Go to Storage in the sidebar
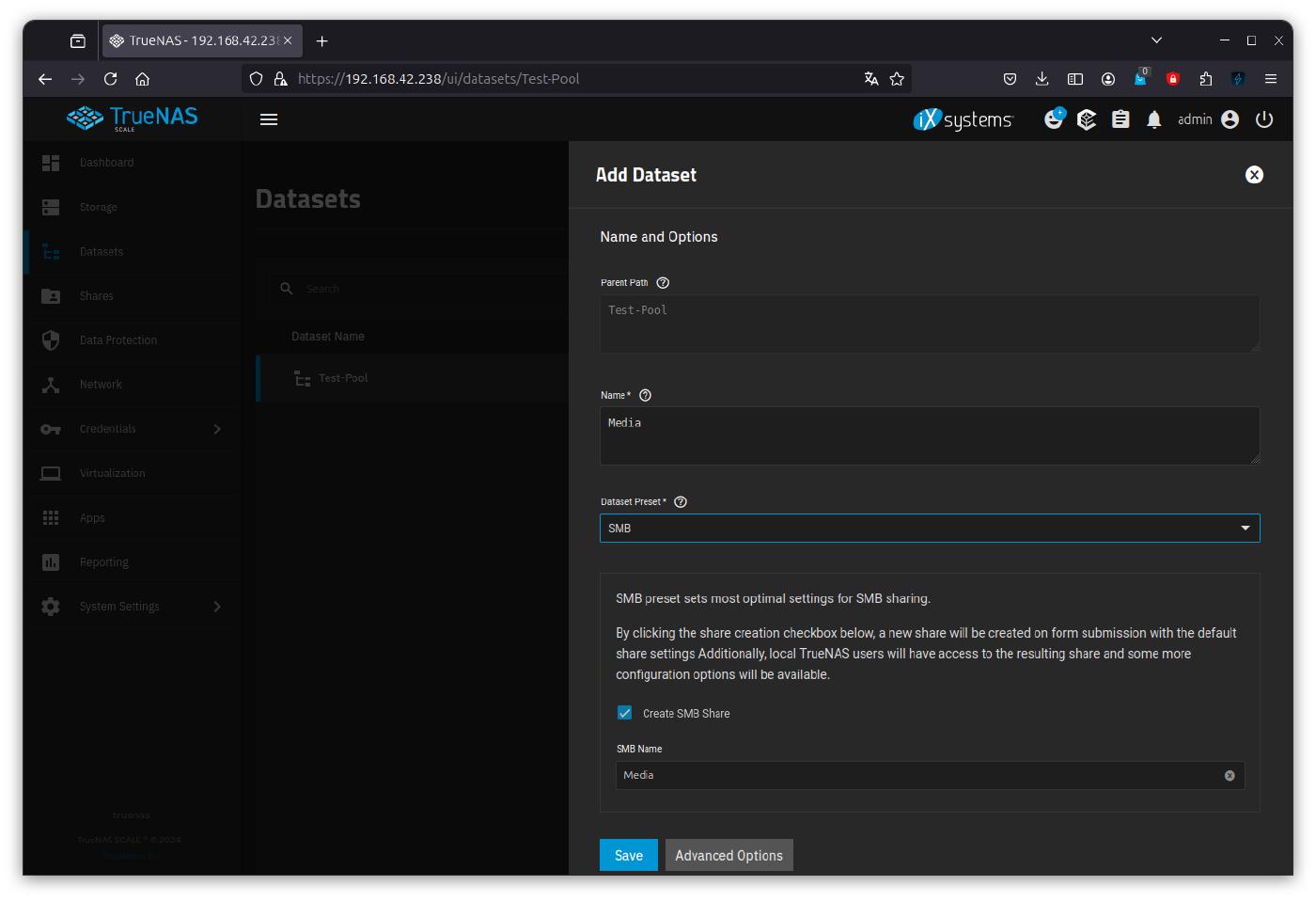This screenshot has height=901, width=1316. [x=99, y=207]
